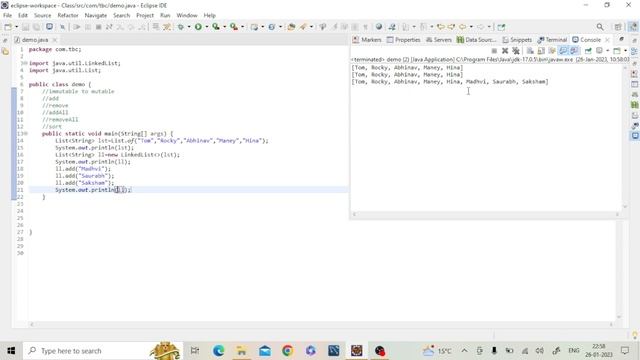Viewport: 640px width, 360px height.
Task: Close the Console view tab
Action: [x=607, y=40]
